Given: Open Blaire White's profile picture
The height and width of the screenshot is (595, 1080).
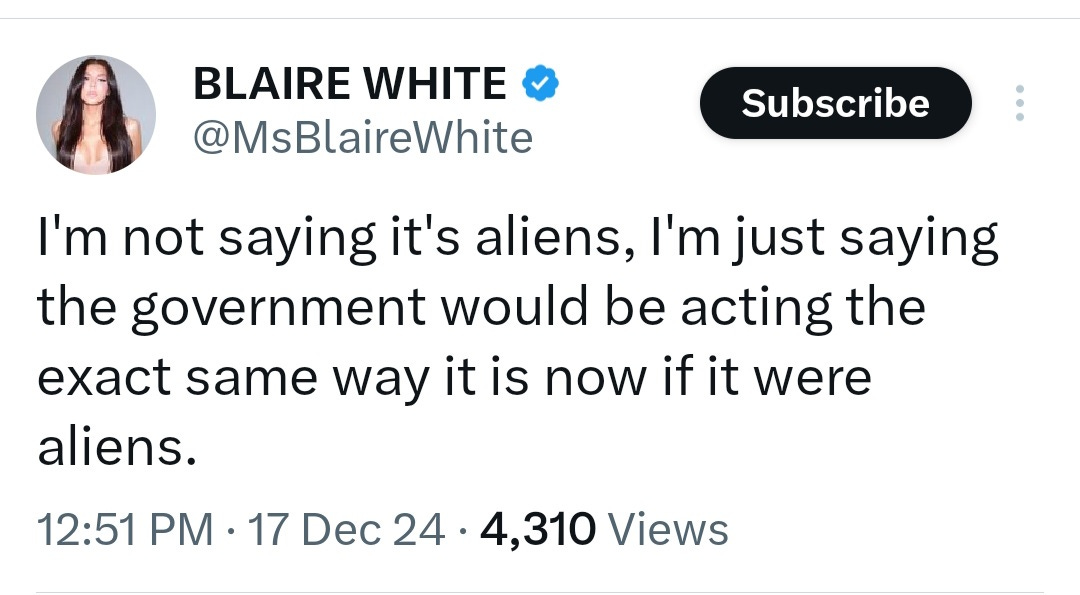Looking at the screenshot, I should (96, 114).
